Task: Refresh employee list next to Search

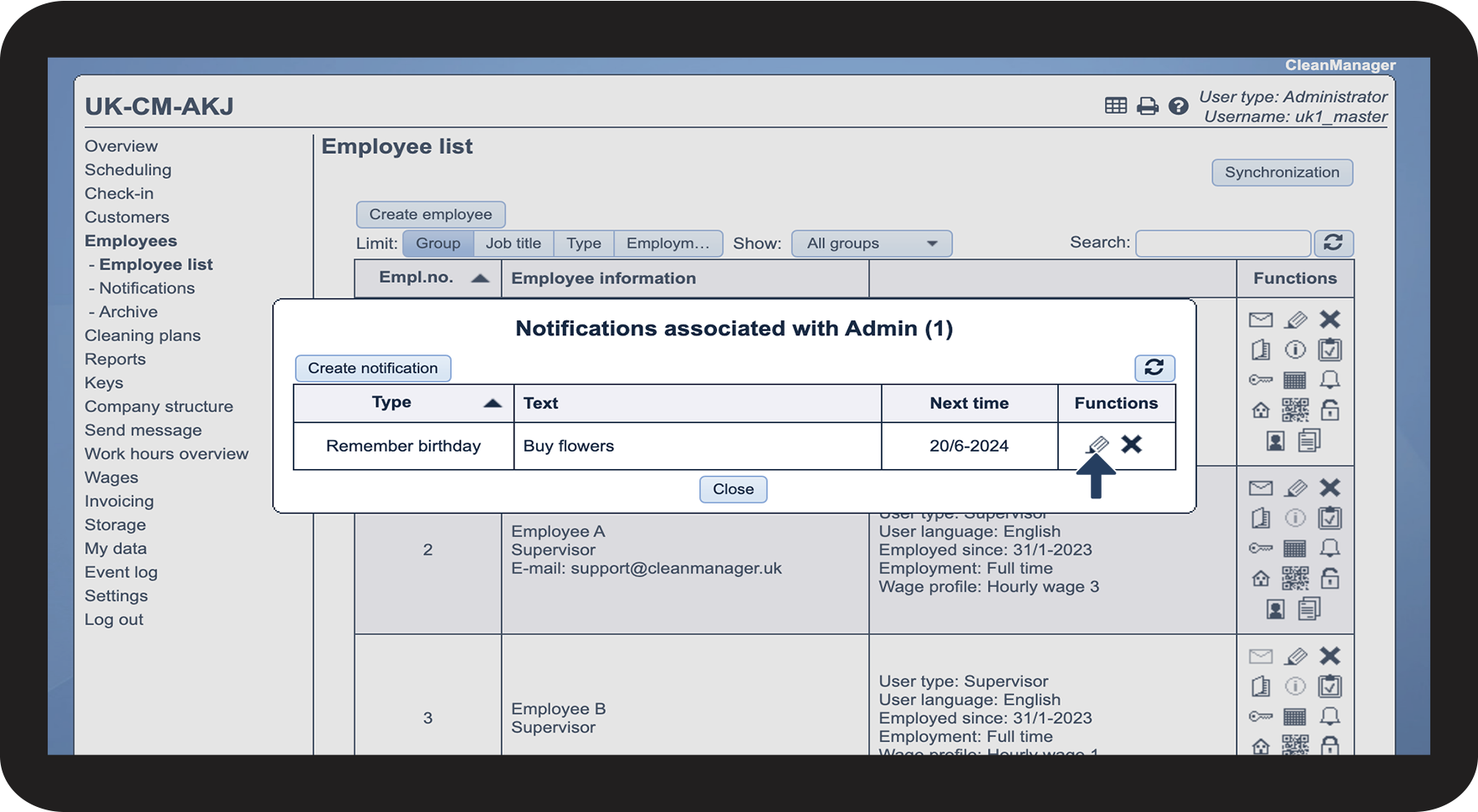Action: click(1333, 243)
